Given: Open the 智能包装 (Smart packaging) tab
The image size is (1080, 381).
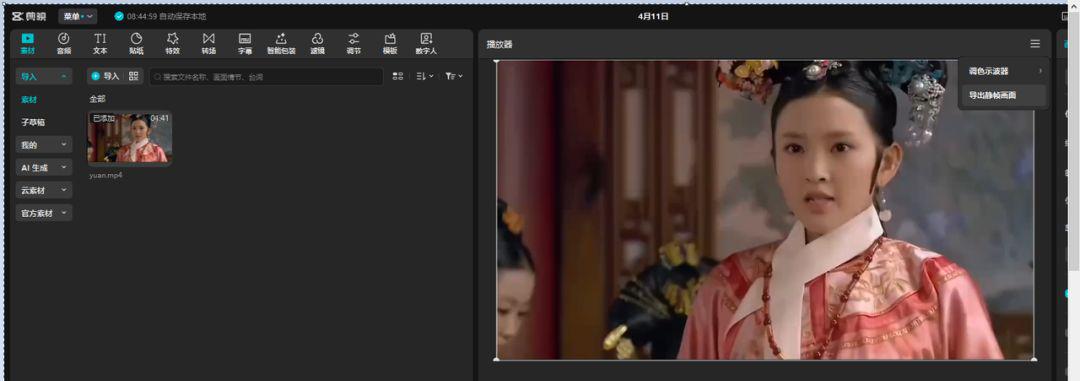Looking at the screenshot, I should pos(281,43).
